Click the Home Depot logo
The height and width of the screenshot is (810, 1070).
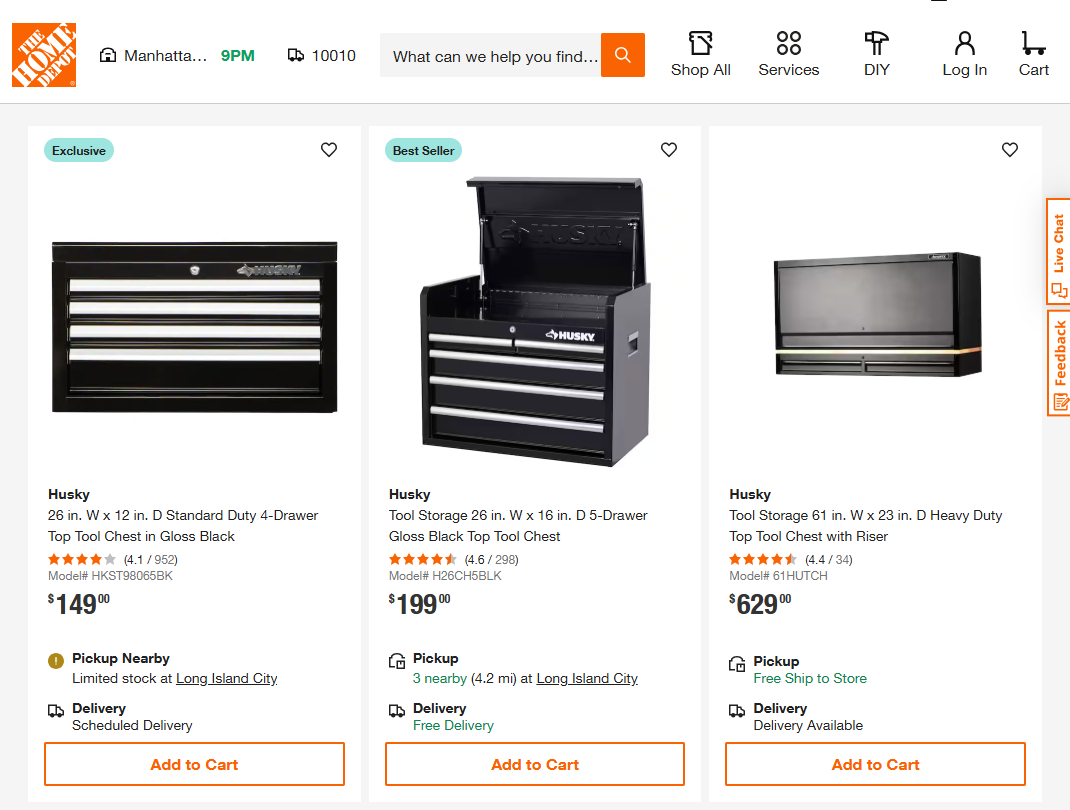(44, 55)
